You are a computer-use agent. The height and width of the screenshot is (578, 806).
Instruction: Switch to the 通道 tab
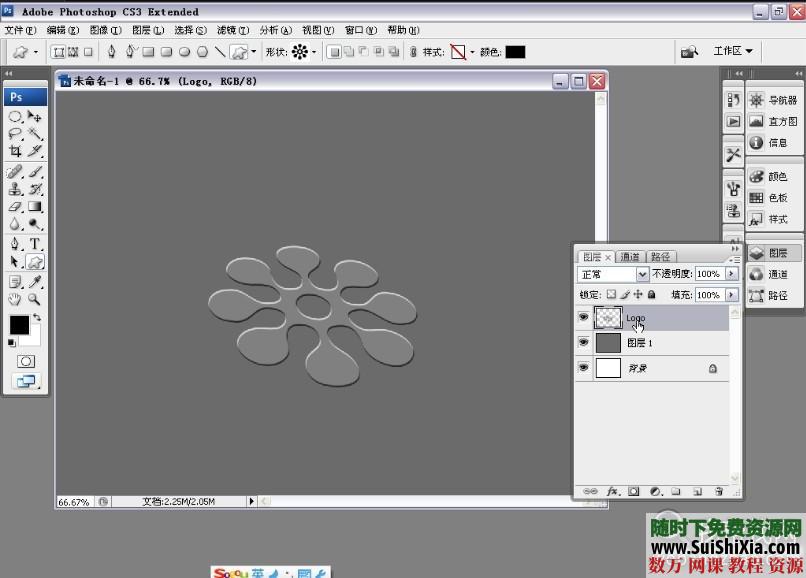point(630,257)
